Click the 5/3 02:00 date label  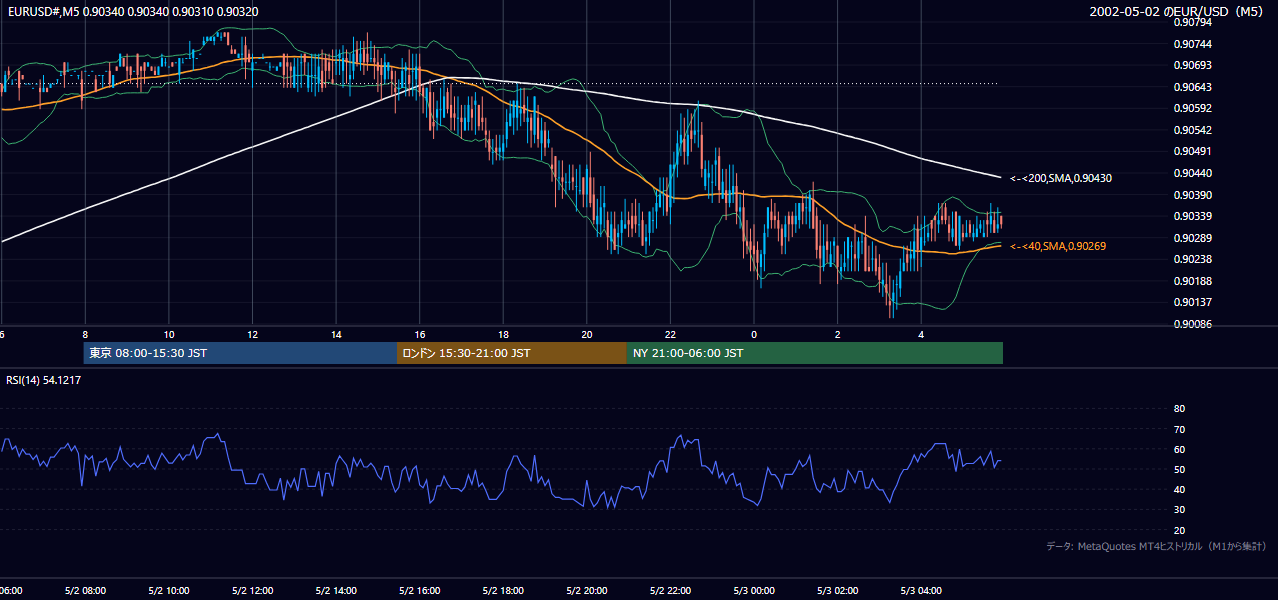(x=838, y=591)
